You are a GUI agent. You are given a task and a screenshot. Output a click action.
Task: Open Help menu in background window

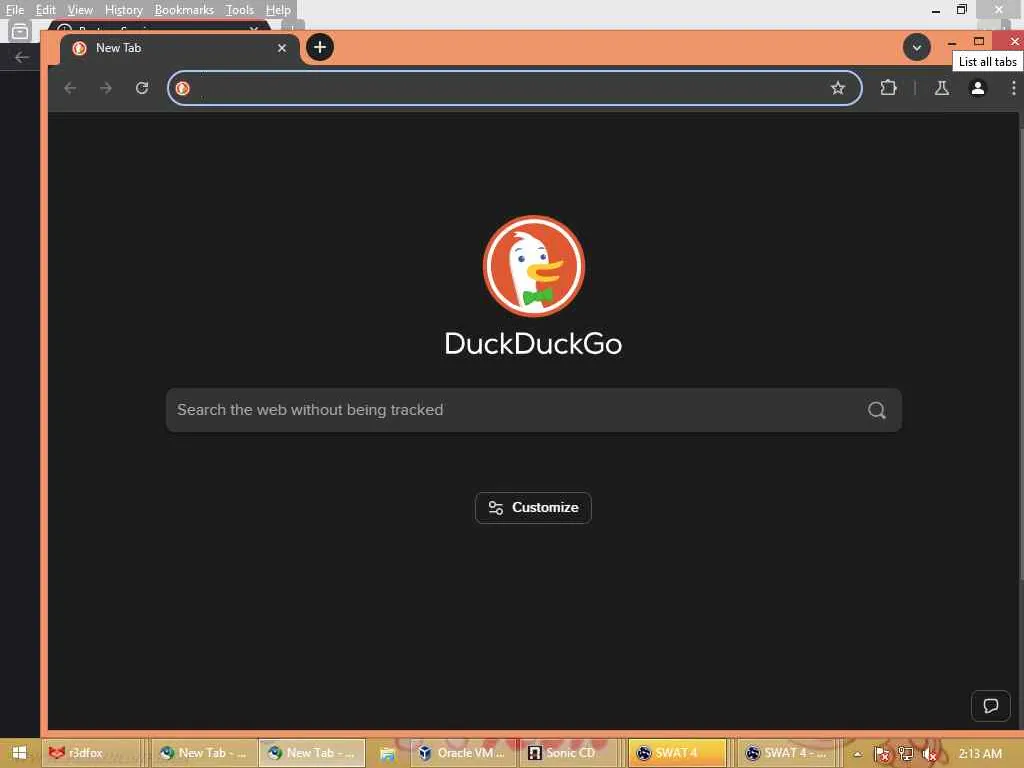tap(278, 10)
